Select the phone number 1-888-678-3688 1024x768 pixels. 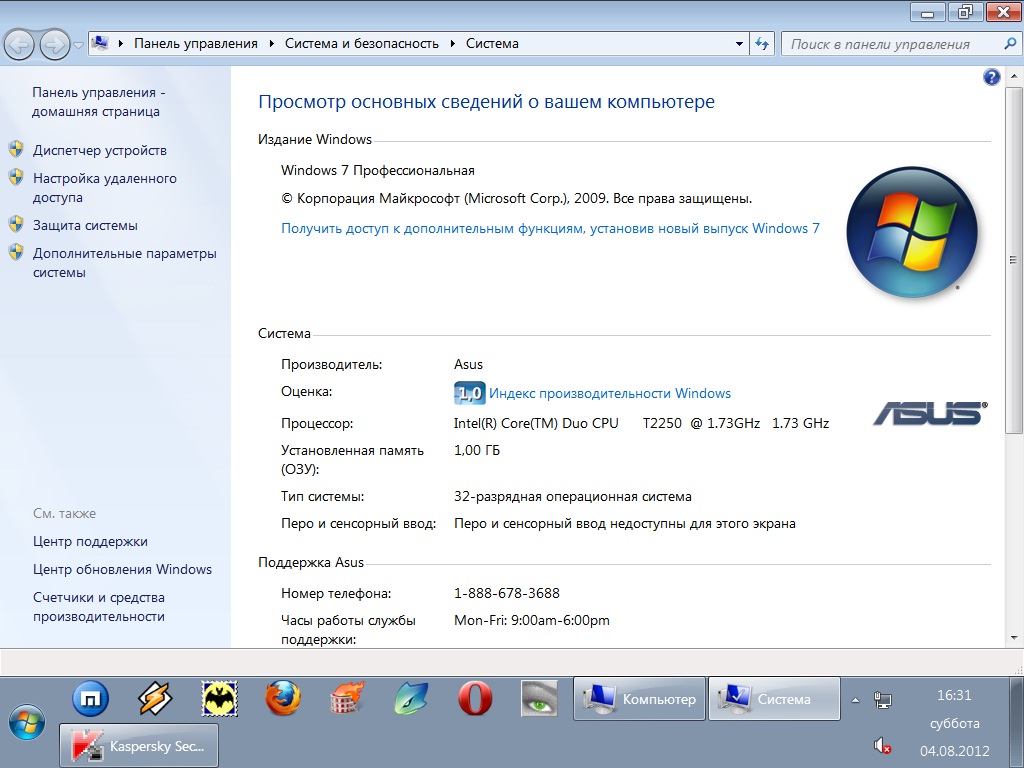(x=507, y=593)
